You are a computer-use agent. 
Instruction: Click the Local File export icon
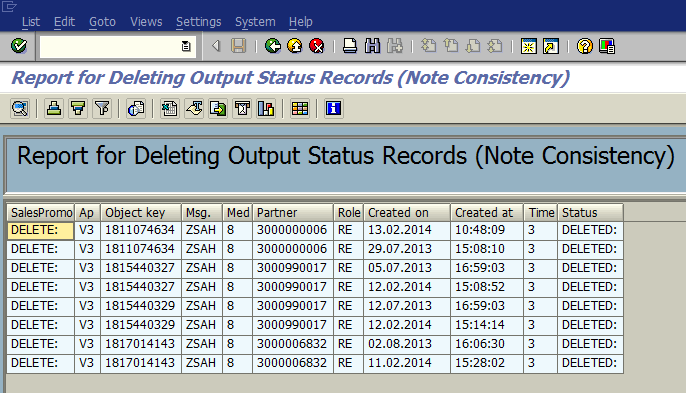[218, 109]
